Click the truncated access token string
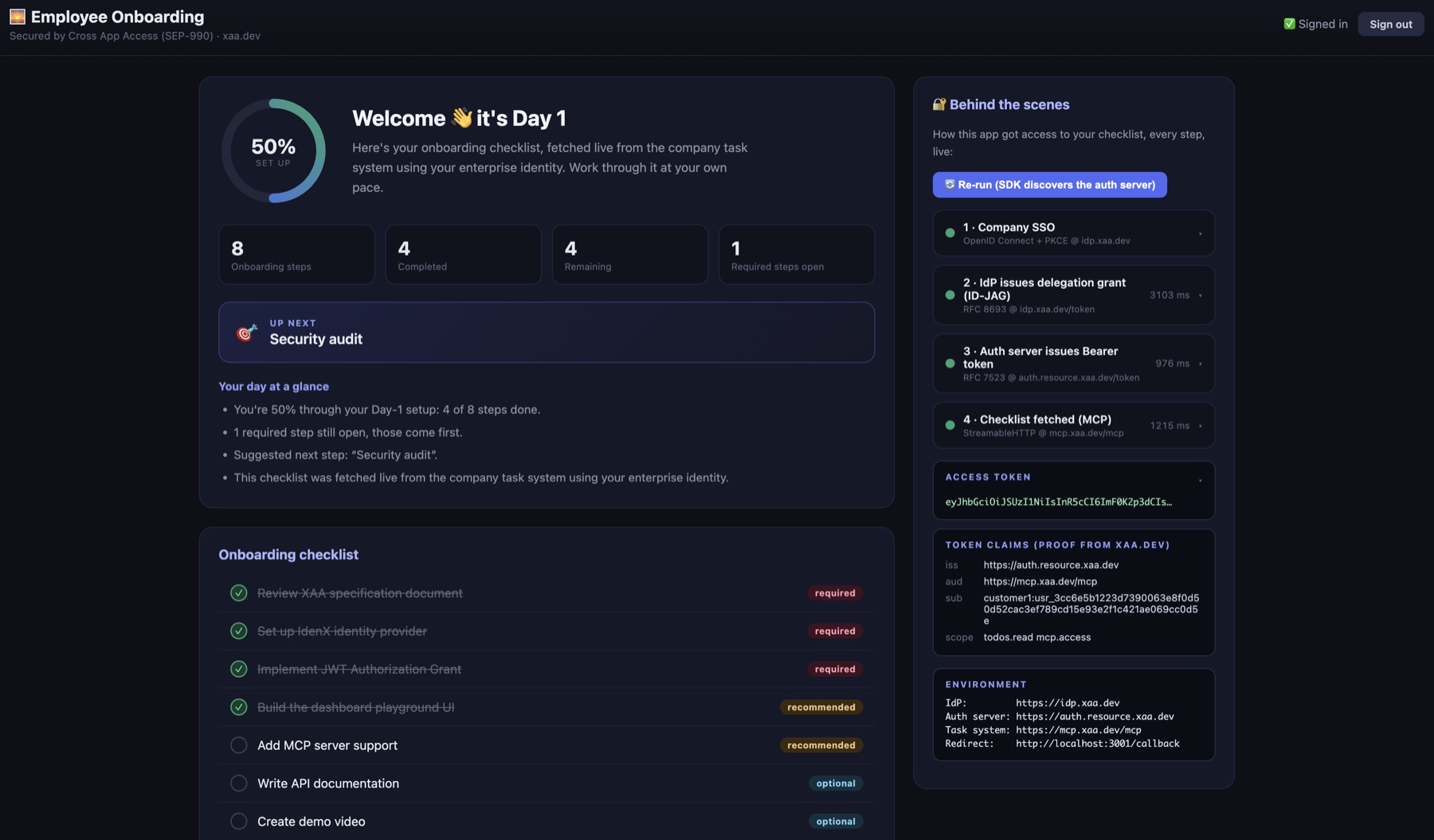This screenshot has height=840, width=1434. pos(1058,502)
